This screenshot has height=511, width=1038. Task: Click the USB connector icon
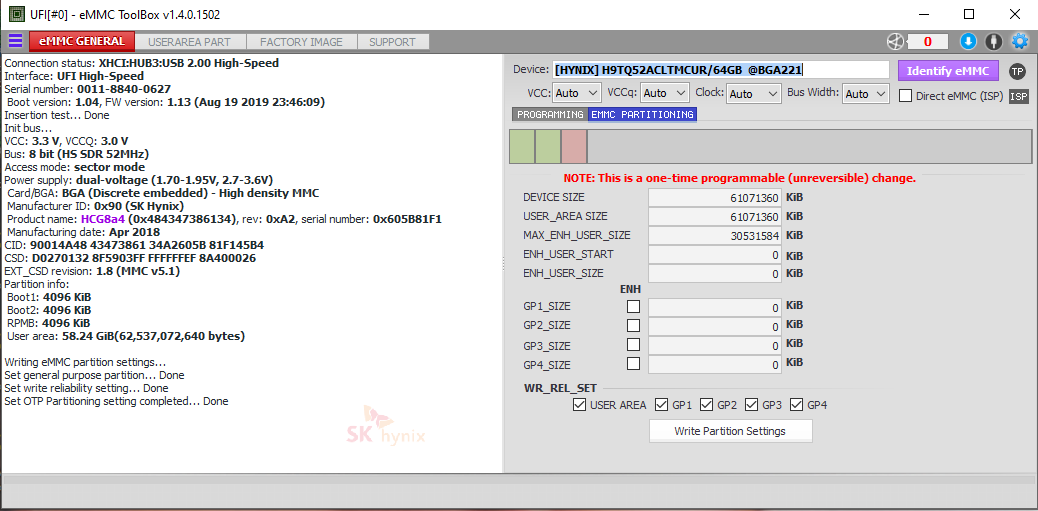(x=993, y=42)
